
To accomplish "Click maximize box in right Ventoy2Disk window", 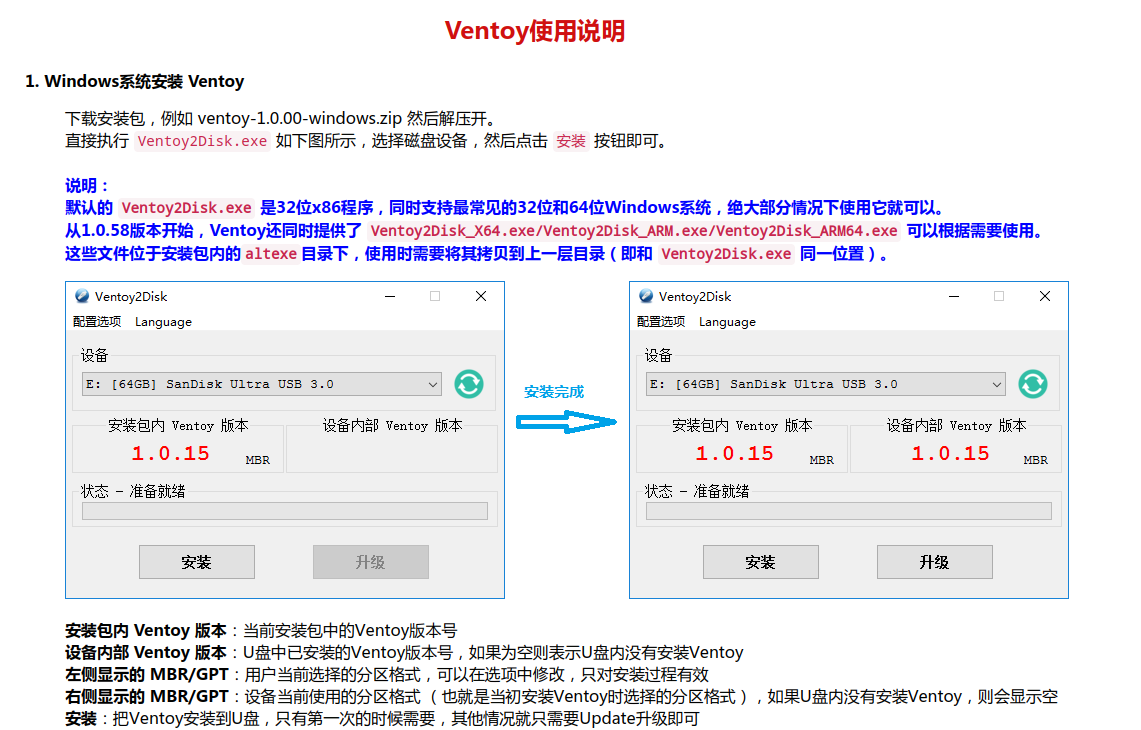I will click(999, 296).
